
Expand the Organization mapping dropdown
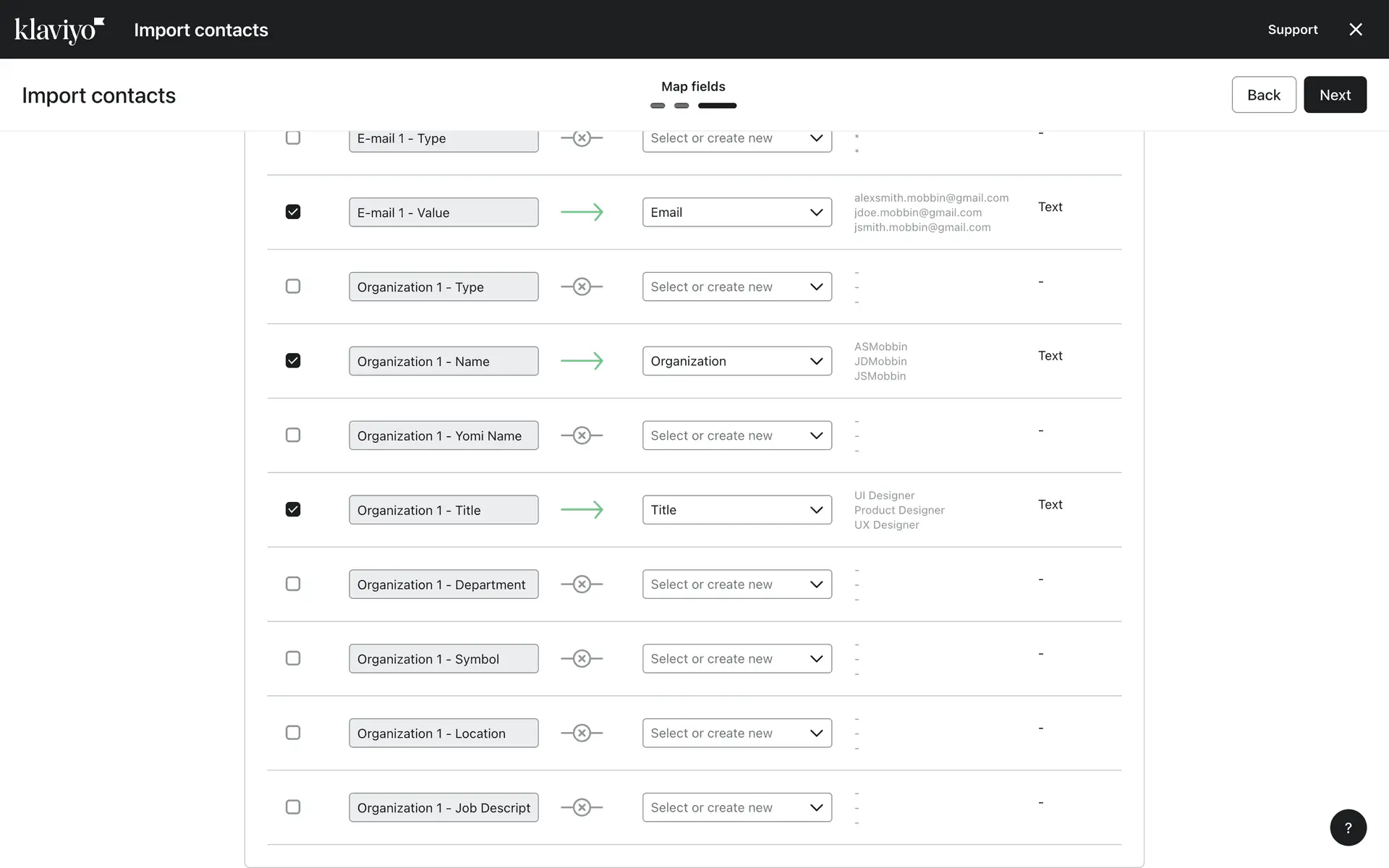(x=736, y=361)
